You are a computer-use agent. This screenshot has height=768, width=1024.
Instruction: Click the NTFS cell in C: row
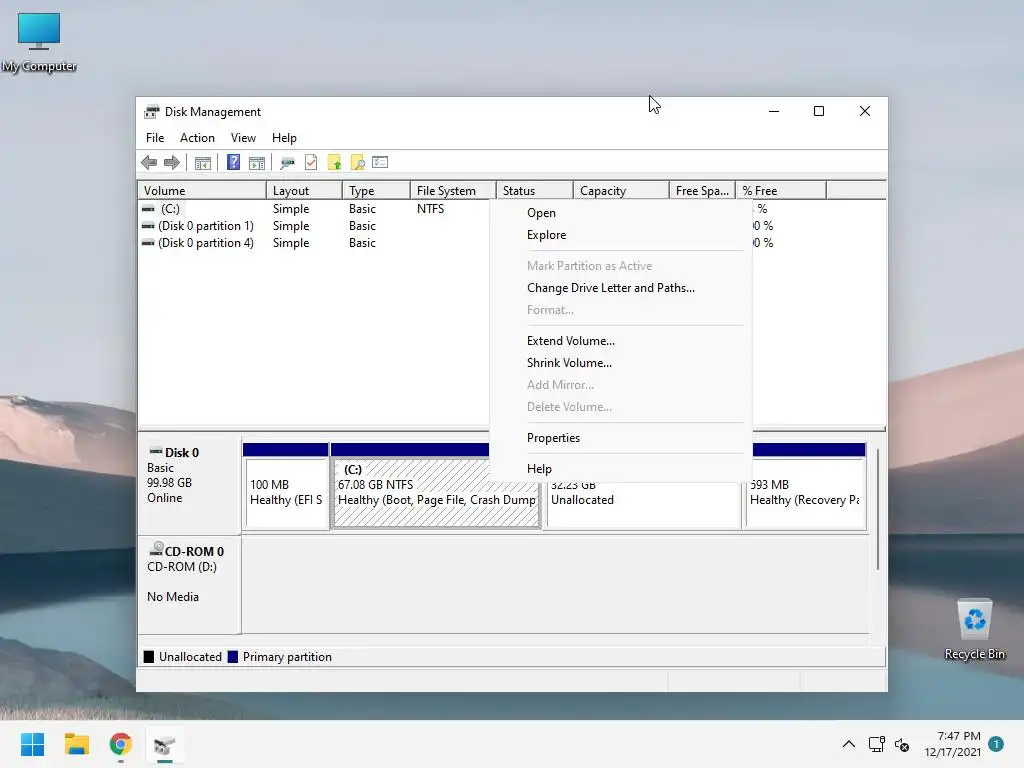(x=430, y=209)
